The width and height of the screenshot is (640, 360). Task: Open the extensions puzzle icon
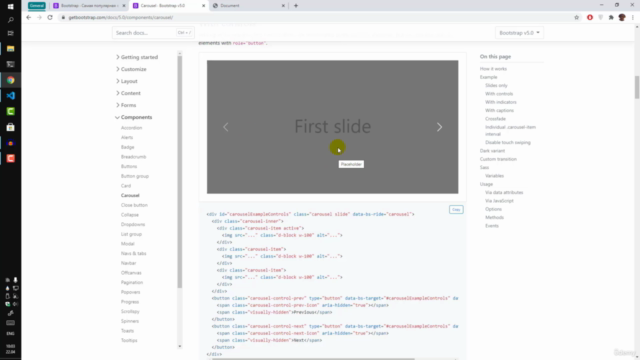(611, 18)
